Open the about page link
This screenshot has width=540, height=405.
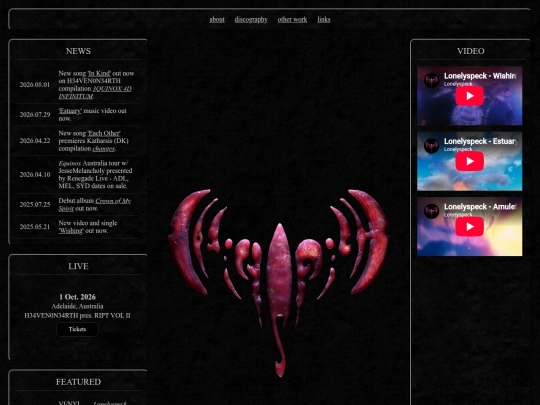(217, 20)
